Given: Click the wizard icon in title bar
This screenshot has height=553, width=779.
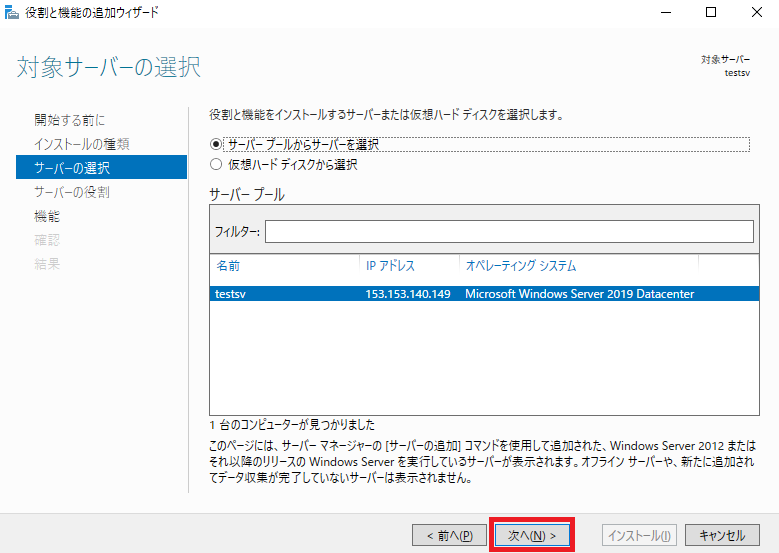Looking at the screenshot, I should click(x=11, y=12).
